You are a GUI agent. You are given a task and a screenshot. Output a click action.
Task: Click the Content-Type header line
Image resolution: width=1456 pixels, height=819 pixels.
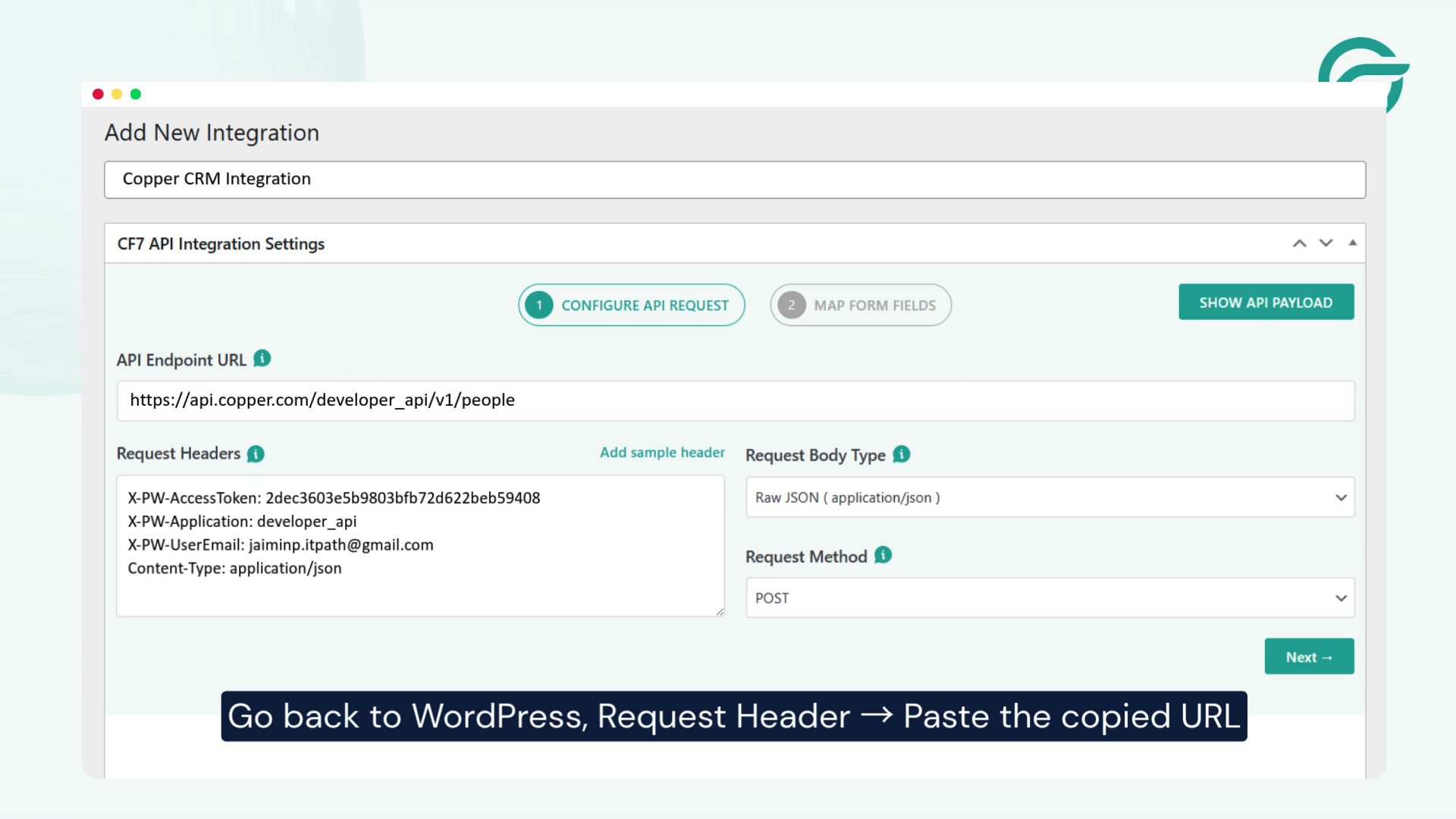[234, 569]
